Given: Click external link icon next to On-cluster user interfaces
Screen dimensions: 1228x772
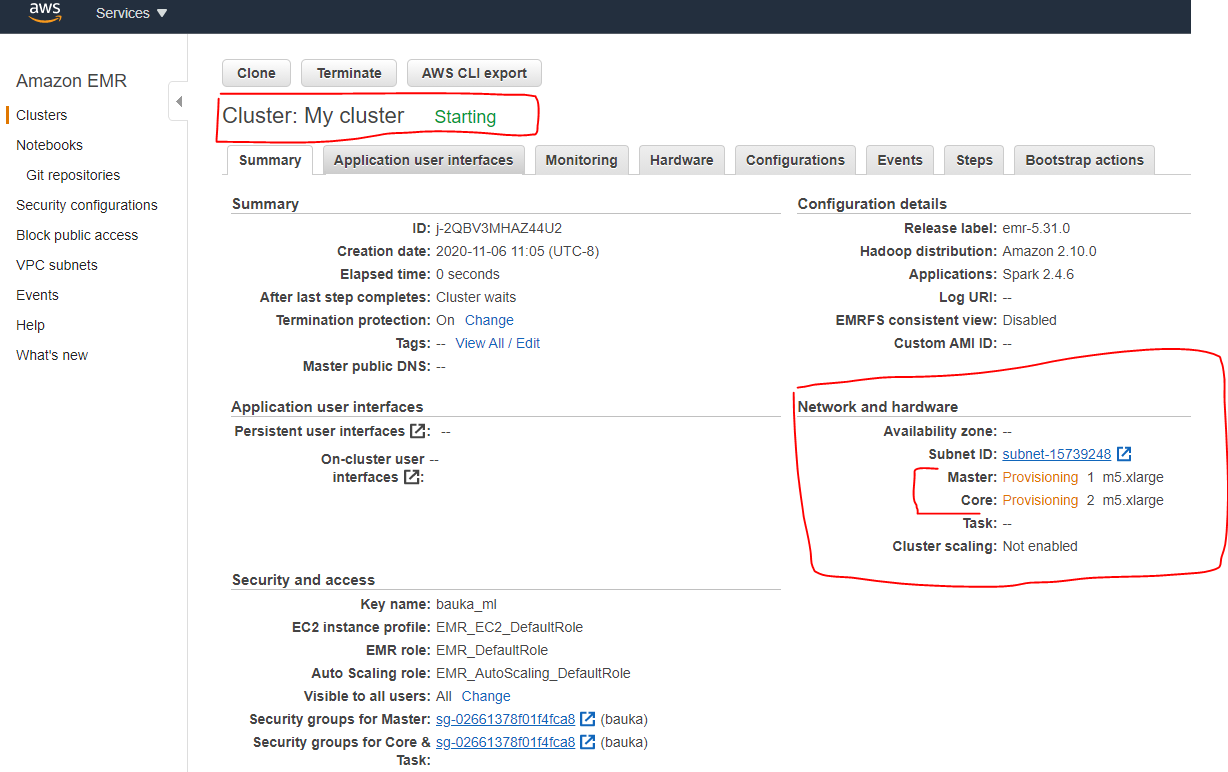Looking at the screenshot, I should (410, 477).
